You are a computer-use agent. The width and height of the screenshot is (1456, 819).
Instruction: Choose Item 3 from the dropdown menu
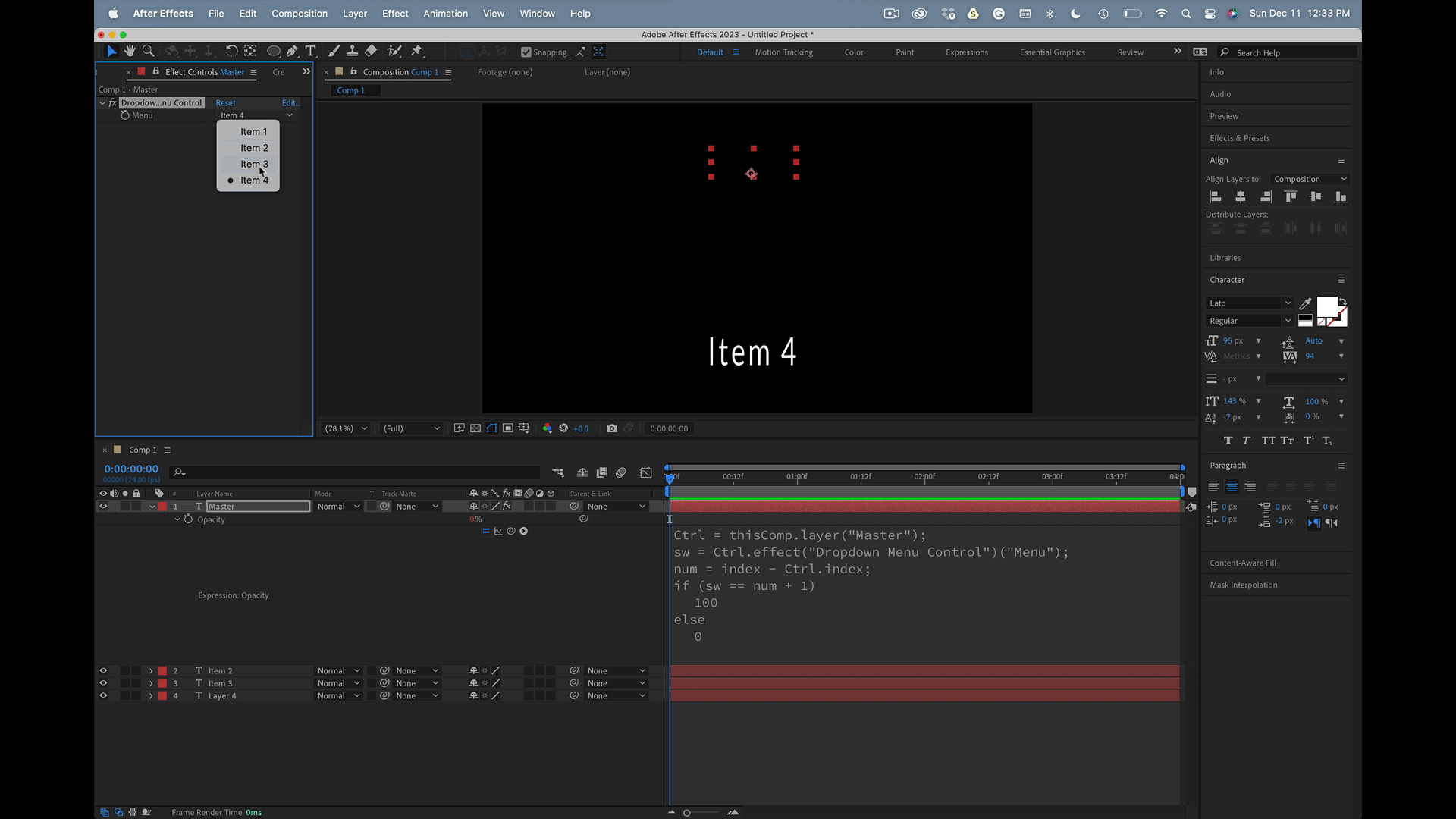point(254,164)
